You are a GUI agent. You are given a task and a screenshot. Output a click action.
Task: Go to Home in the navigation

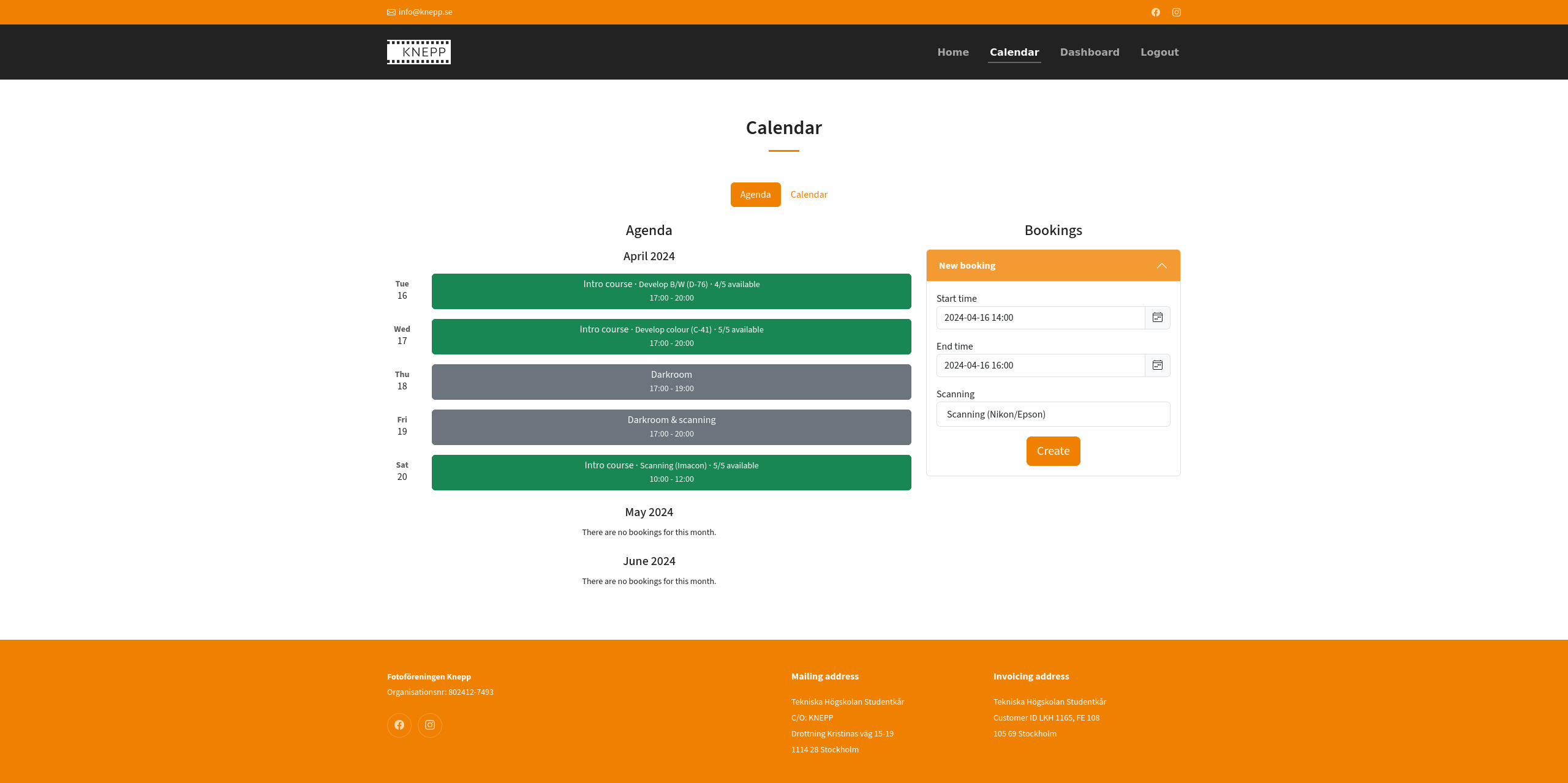coord(953,52)
